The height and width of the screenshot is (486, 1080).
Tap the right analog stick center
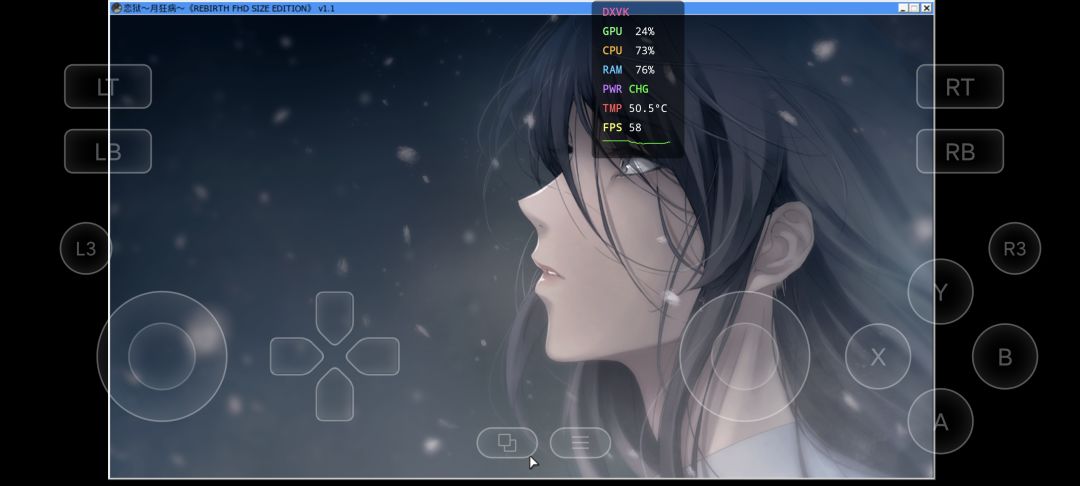(x=745, y=357)
